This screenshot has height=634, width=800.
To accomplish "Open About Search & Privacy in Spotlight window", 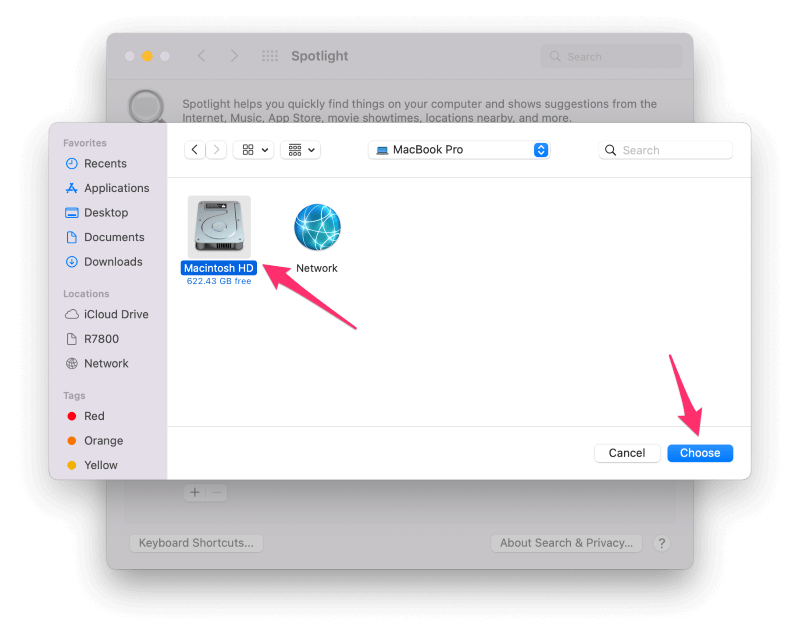I will point(566,543).
